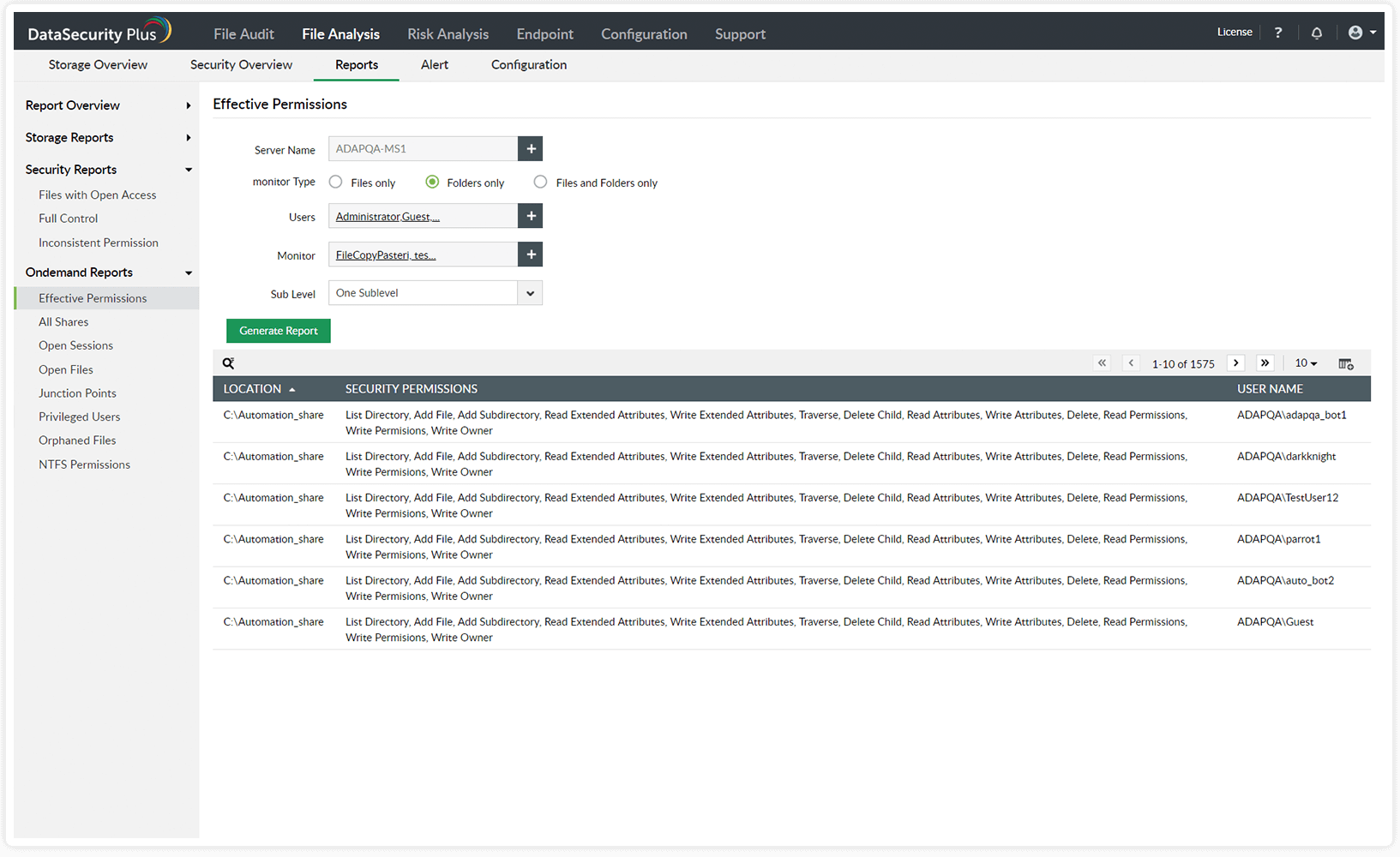The image size is (1400, 857).
Task: Click the DataSecurity Plus logo
Action: click(x=99, y=32)
